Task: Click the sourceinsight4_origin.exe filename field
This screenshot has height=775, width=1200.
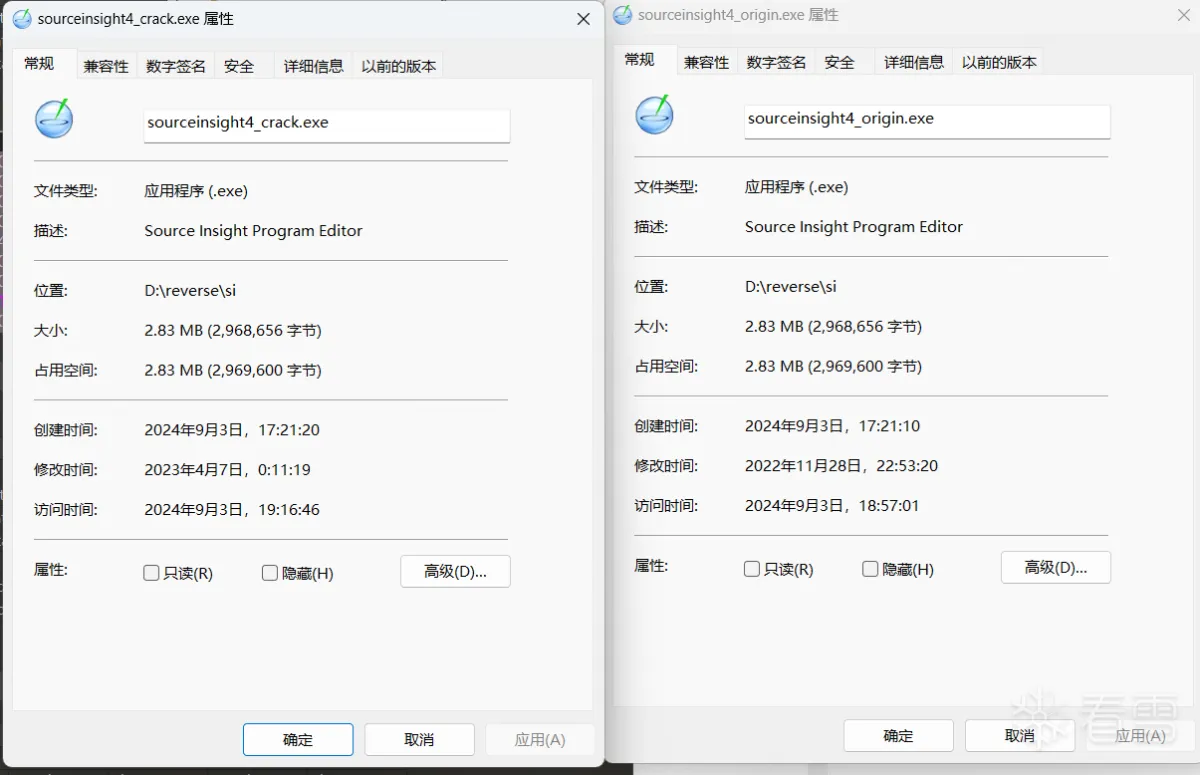Action: coord(928,120)
